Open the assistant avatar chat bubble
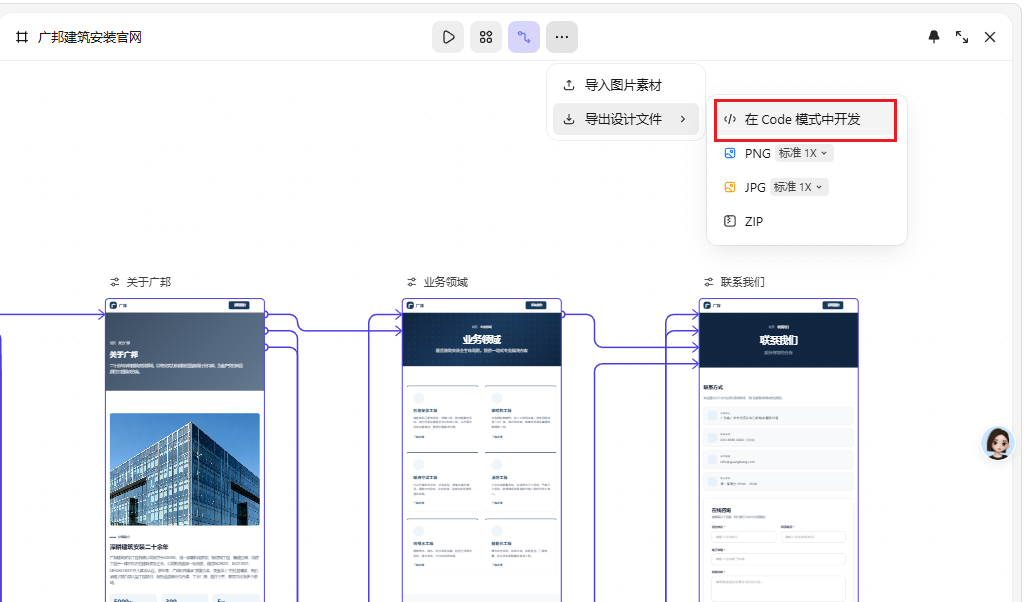 click(x=997, y=443)
